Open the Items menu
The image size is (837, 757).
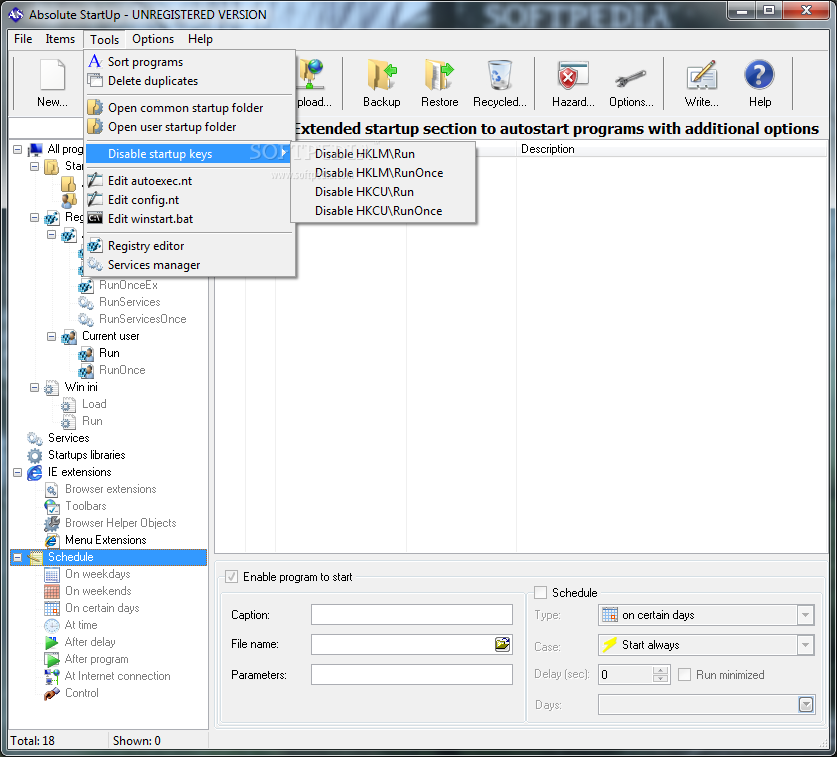coord(60,39)
